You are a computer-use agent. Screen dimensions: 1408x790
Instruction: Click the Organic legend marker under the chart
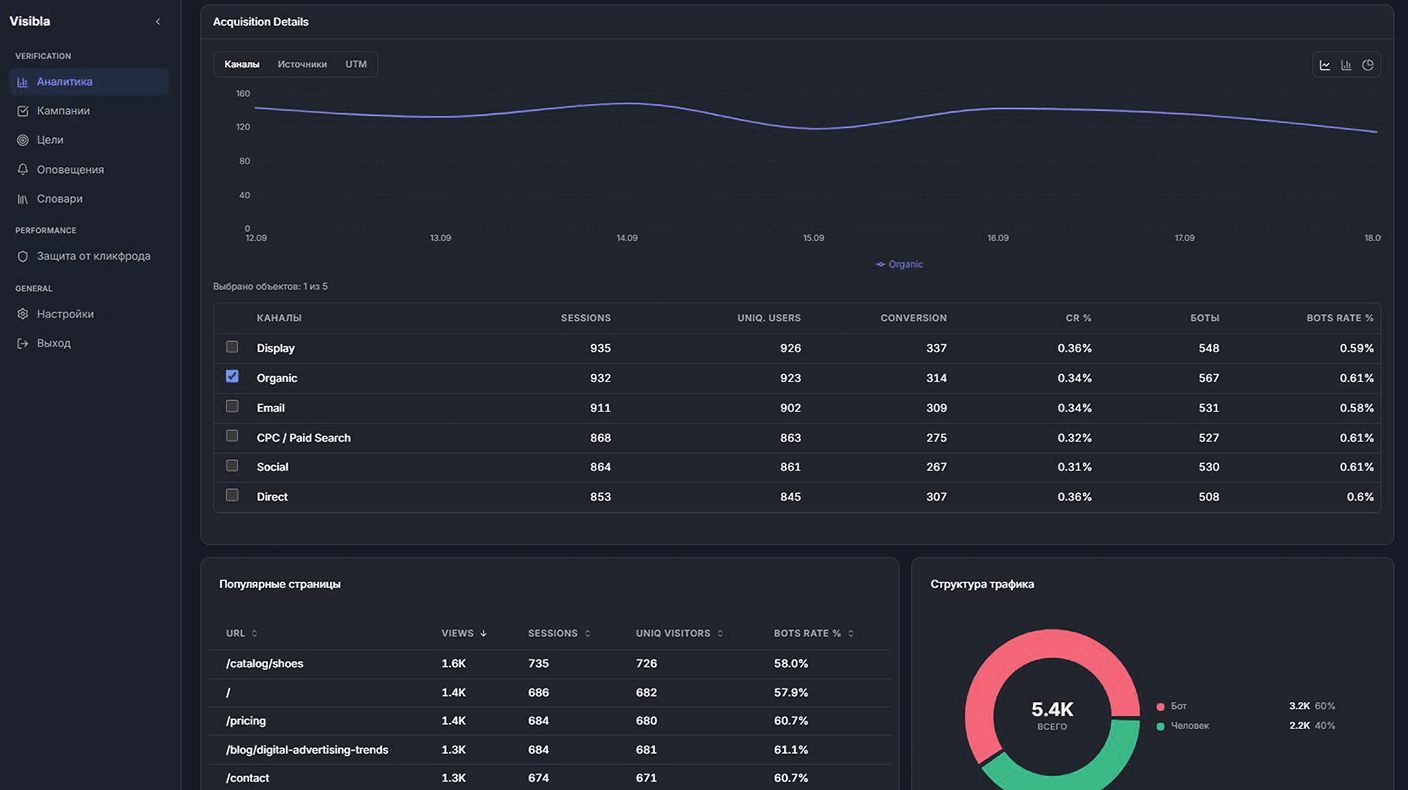(880, 265)
